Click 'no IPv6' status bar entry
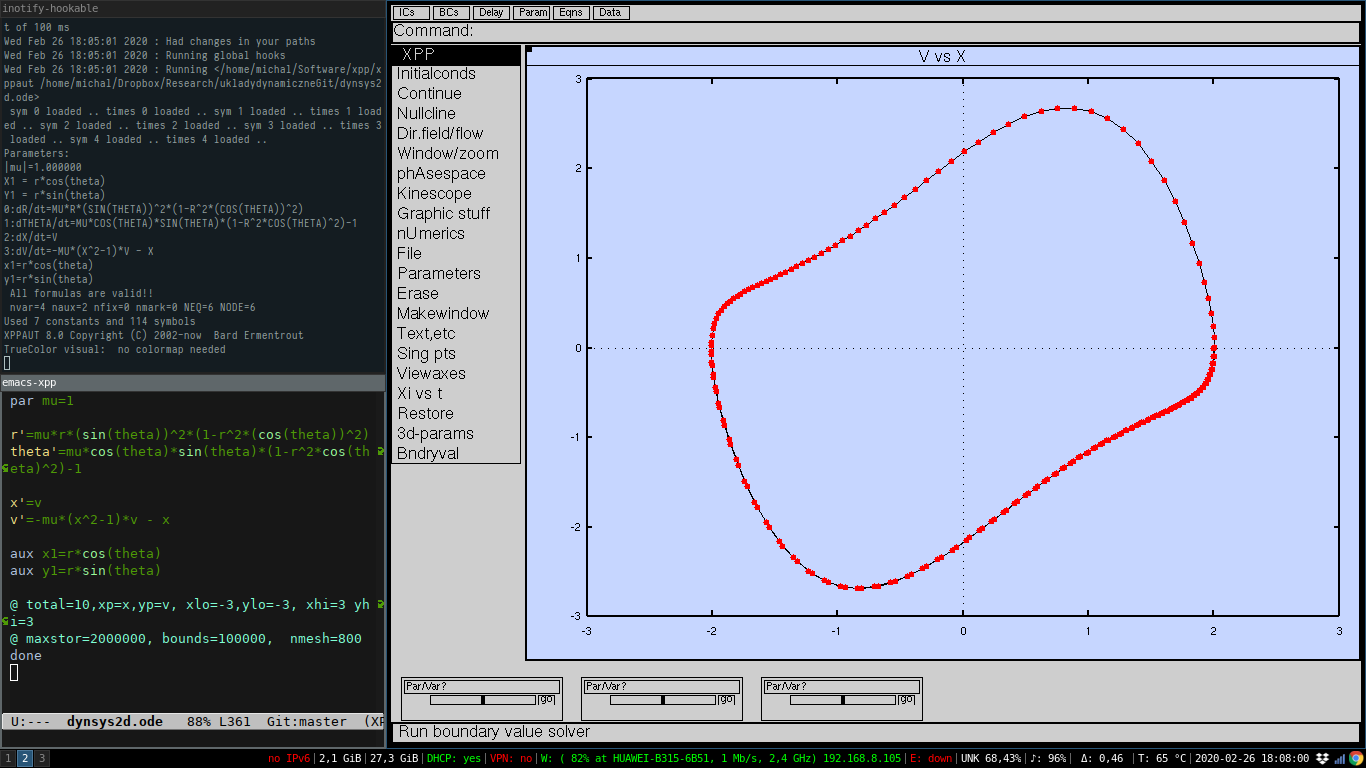 point(289,759)
